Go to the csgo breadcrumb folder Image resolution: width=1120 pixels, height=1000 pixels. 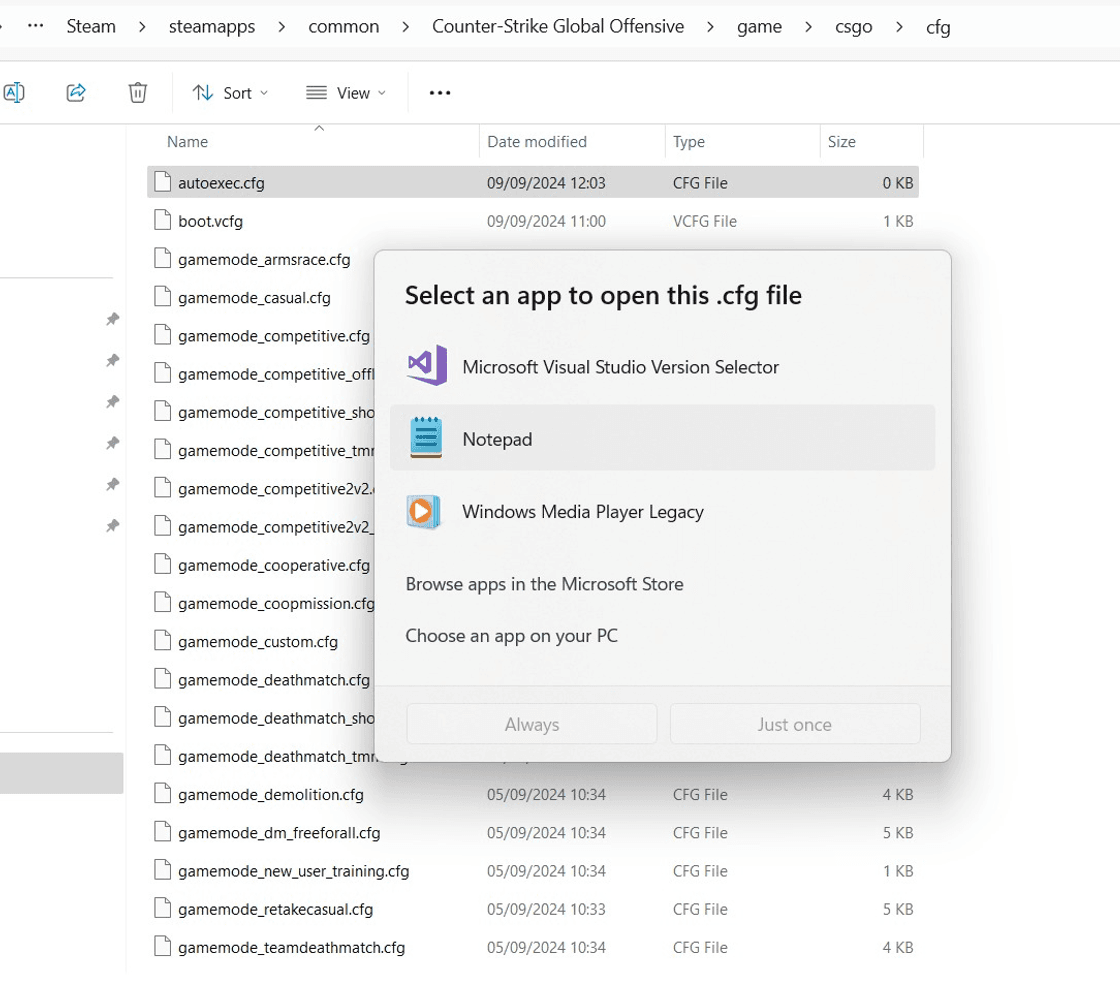[x=853, y=27]
